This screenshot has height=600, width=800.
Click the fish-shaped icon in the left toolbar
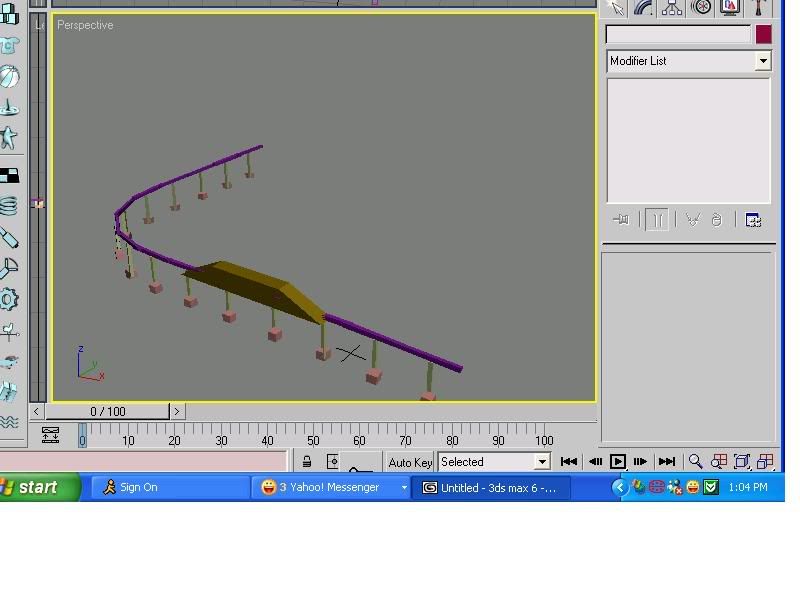click(9, 362)
